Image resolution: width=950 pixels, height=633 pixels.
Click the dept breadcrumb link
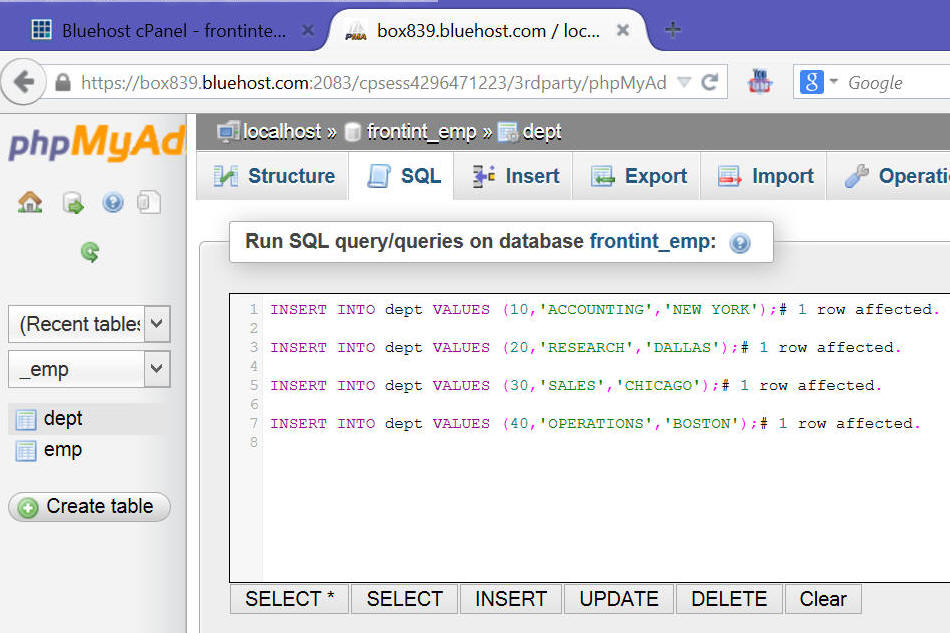point(542,131)
